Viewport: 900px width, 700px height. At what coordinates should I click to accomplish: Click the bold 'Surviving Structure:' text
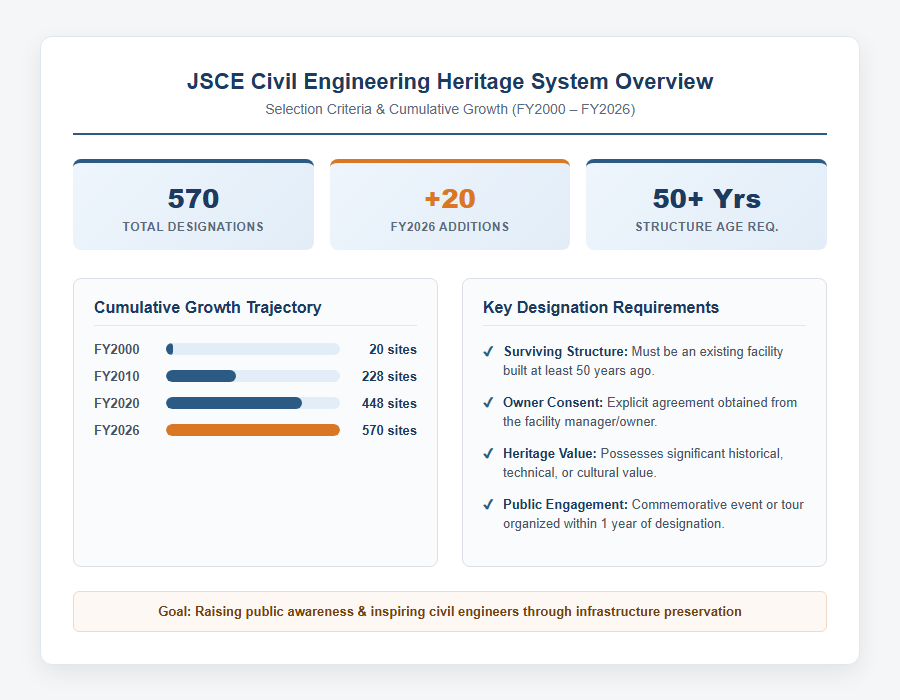pos(566,352)
